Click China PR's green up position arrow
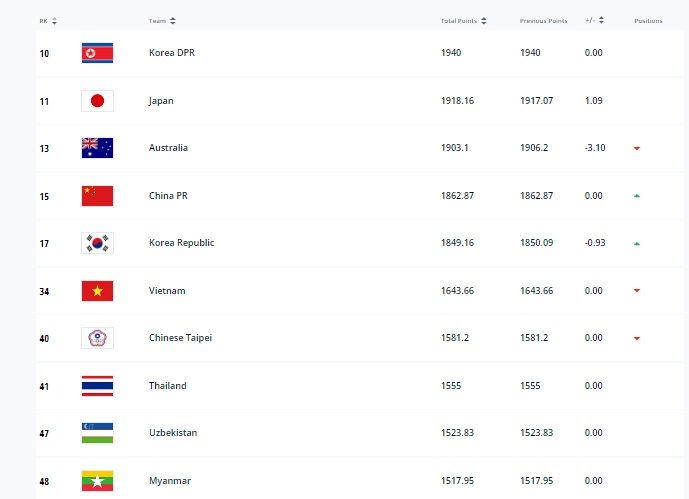 point(636,196)
